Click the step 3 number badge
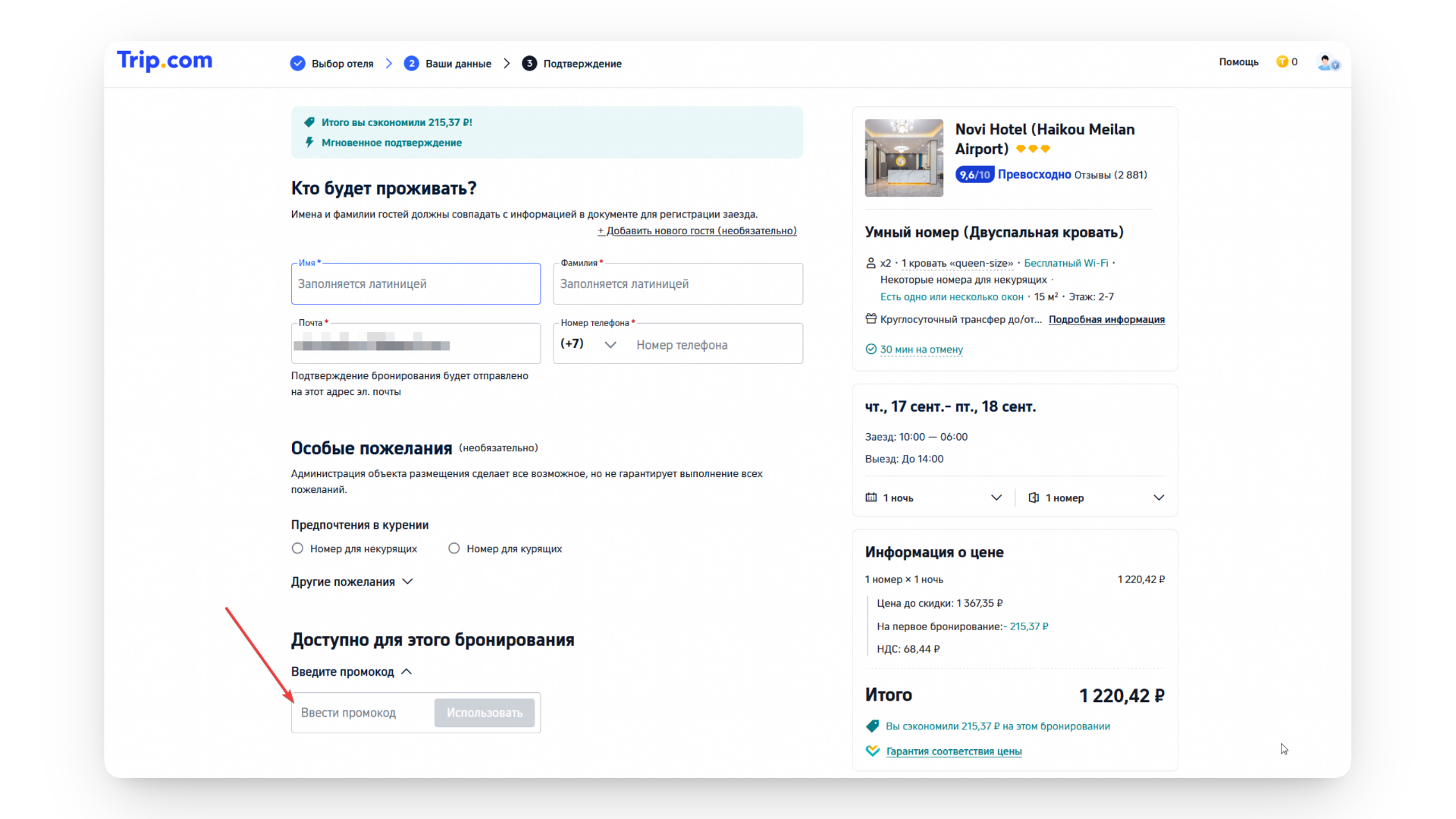Image resolution: width=1456 pixels, height=819 pixels. pyautogui.click(x=529, y=64)
